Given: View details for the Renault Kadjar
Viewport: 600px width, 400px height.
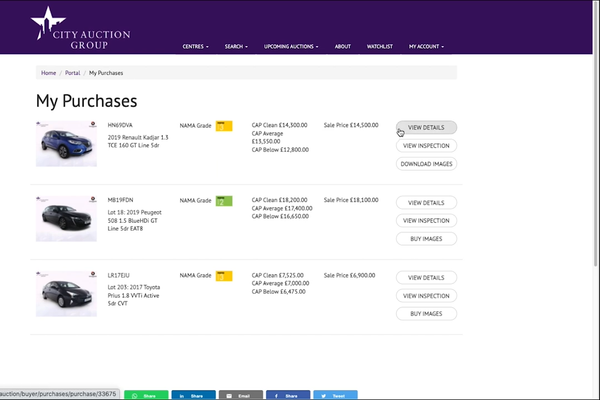Looking at the screenshot, I should (427, 127).
